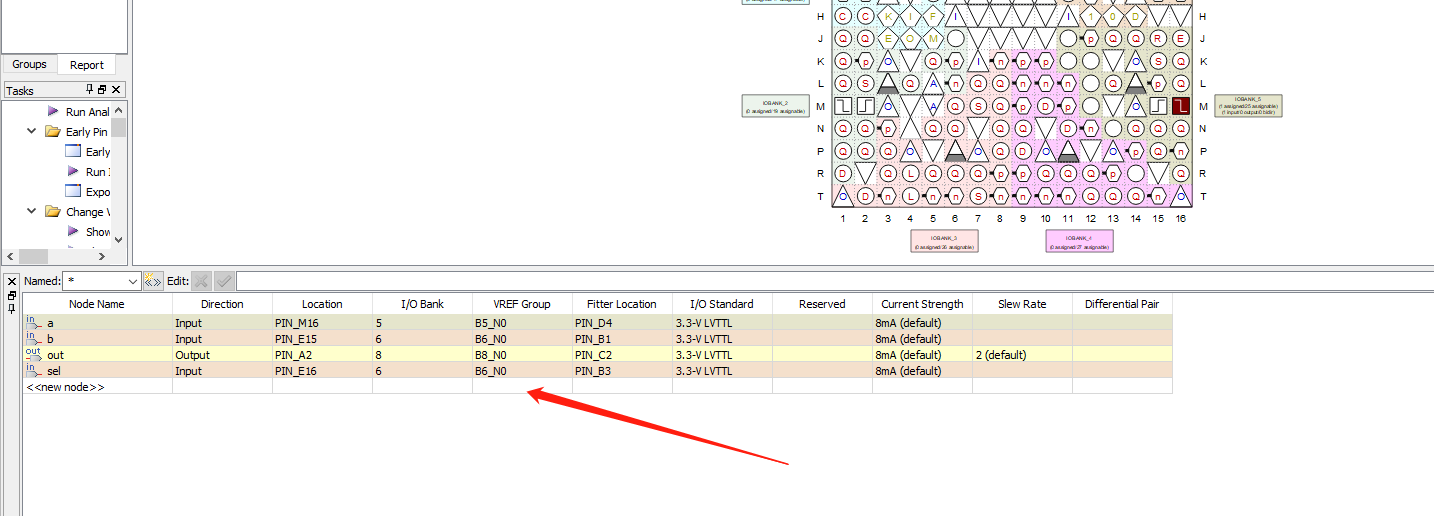1434x516 pixels.
Task: Click the Current Strength column header
Action: tap(922, 304)
